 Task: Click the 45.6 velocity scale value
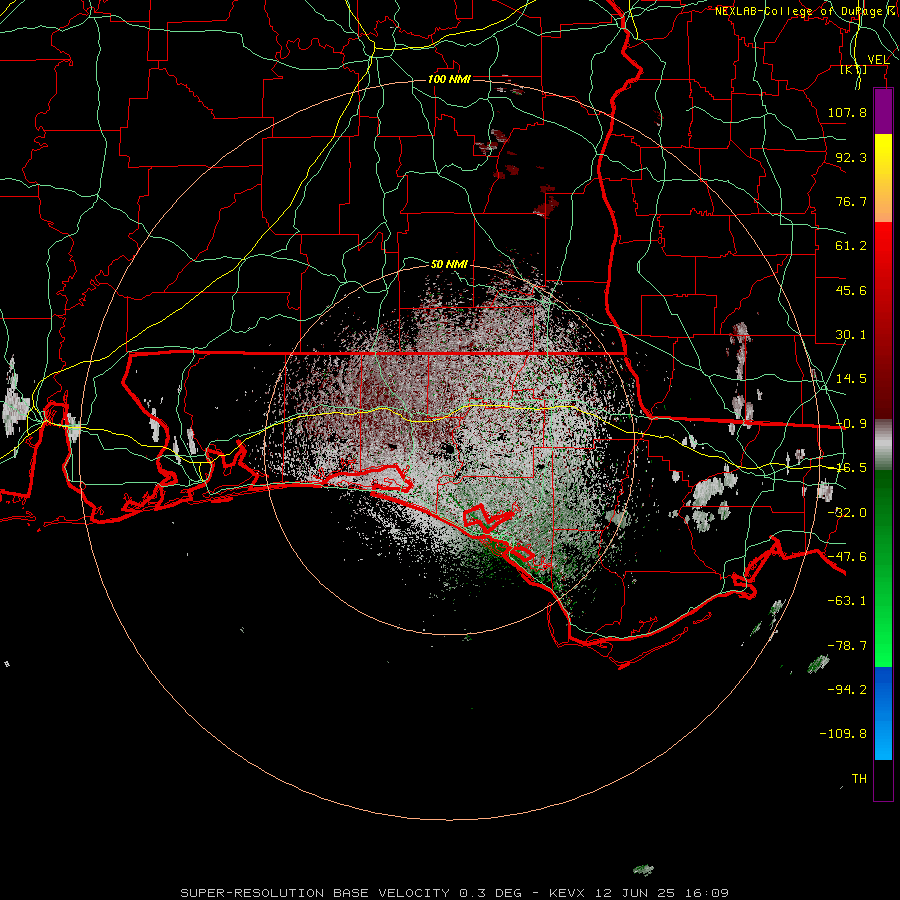pyautogui.click(x=851, y=290)
